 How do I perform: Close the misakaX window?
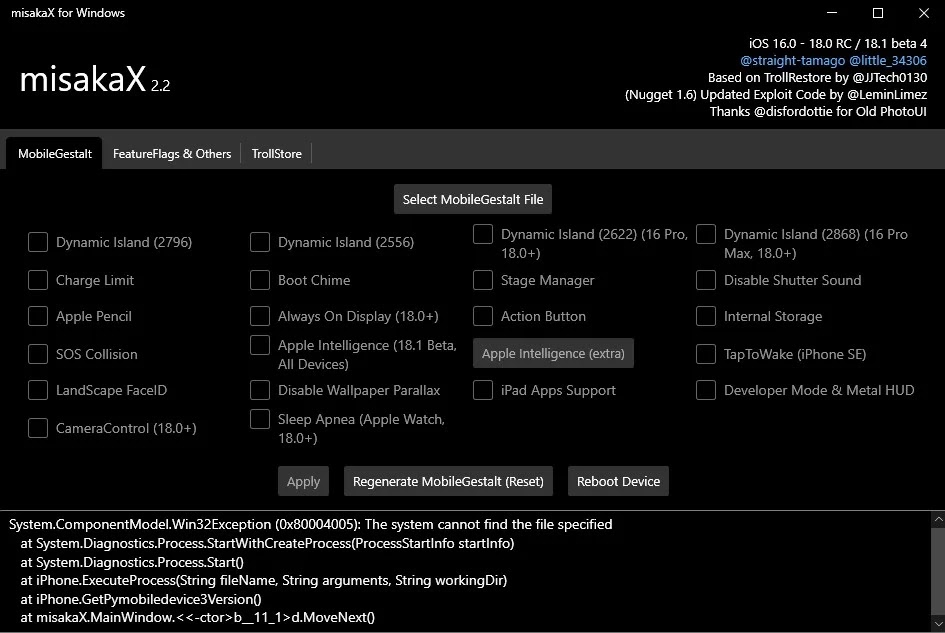[x=923, y=13]
